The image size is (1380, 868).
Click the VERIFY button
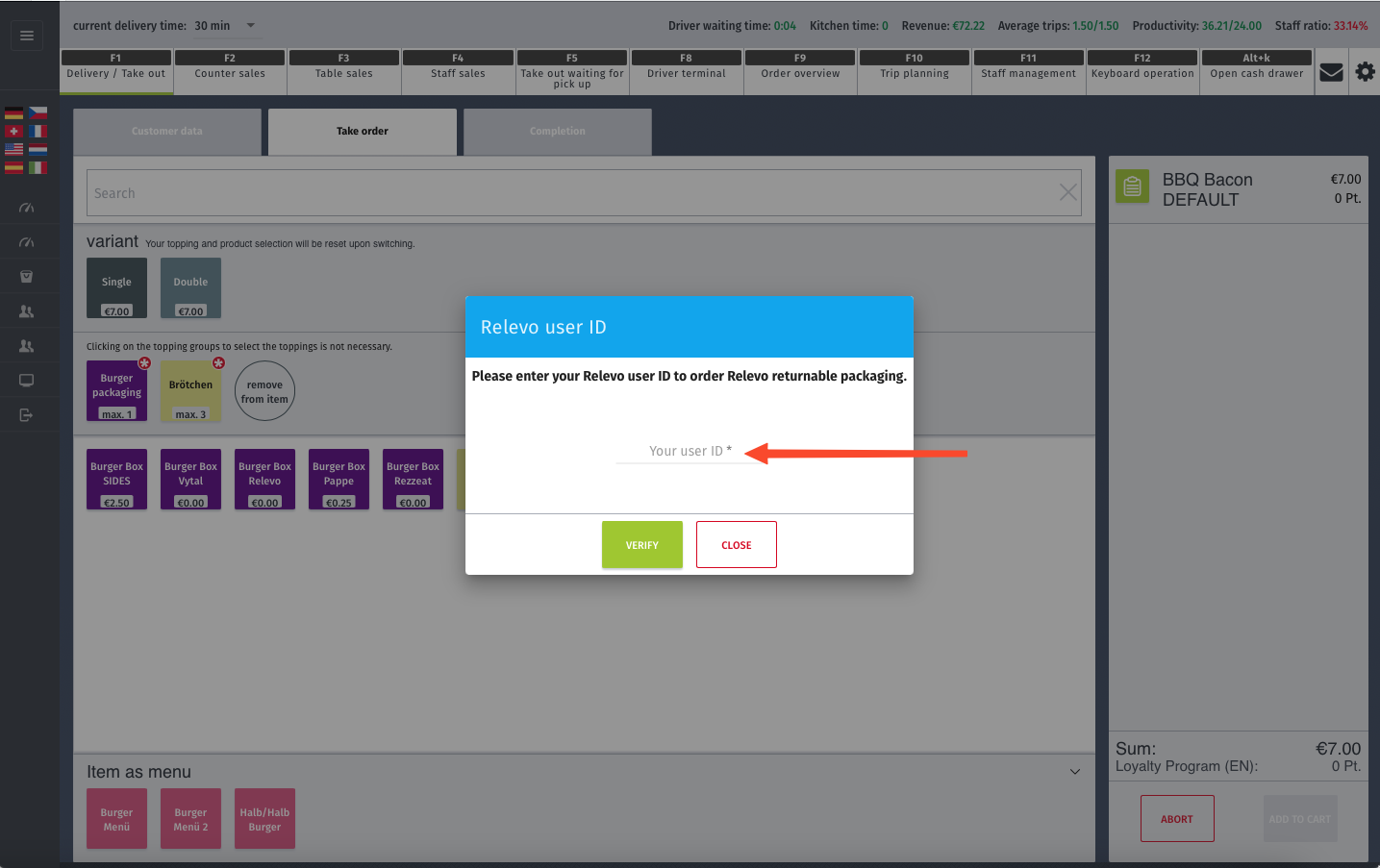642,545
